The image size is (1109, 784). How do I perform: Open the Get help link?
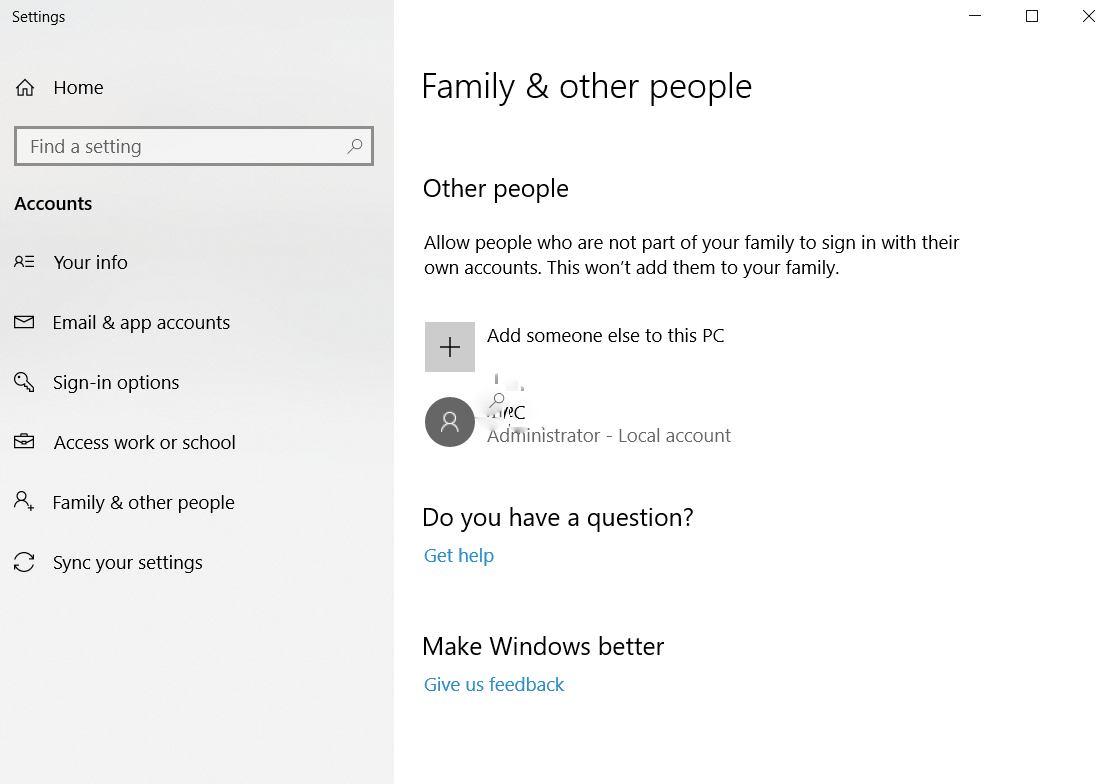[458, 555]
